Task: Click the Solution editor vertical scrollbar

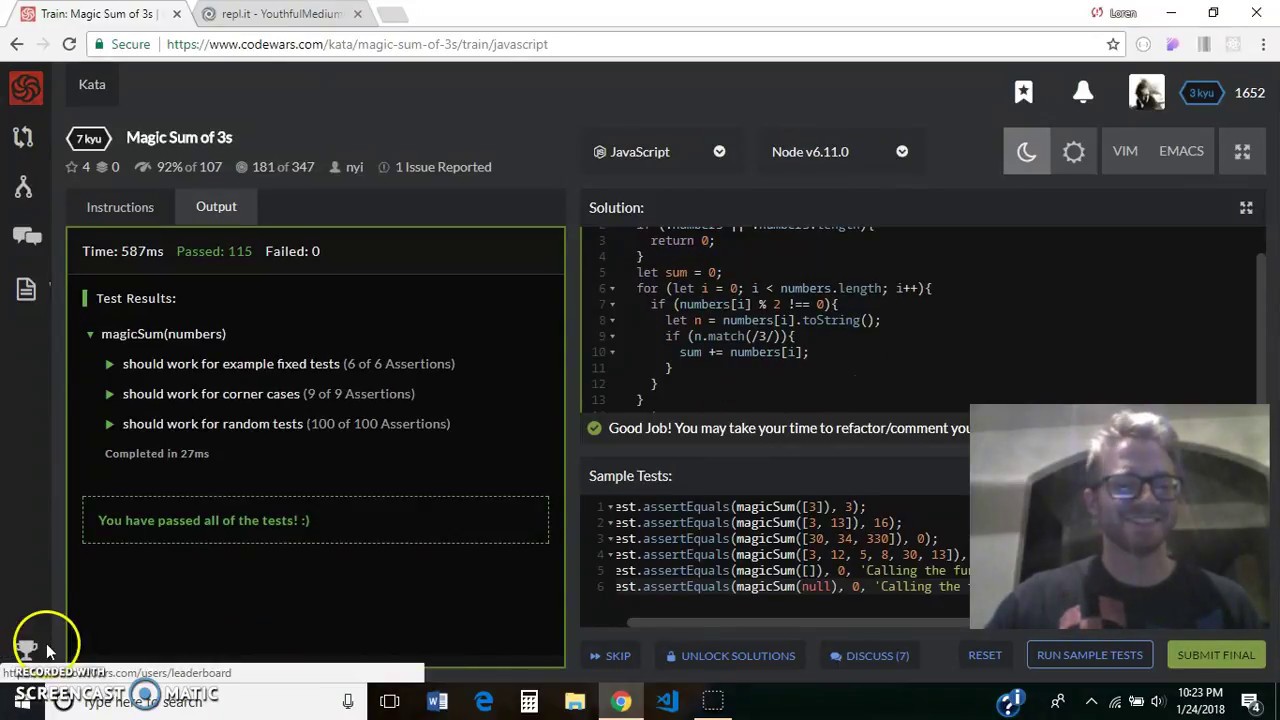Action: click(1260, 320)
